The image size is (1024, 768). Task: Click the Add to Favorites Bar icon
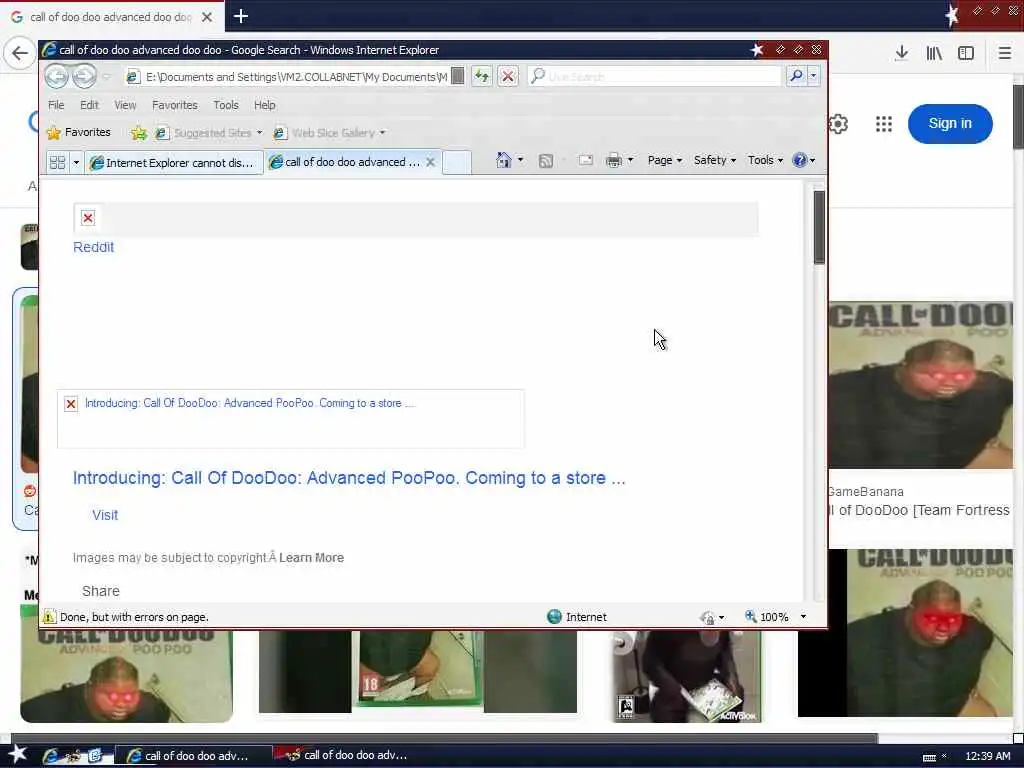tap(138, 133)
